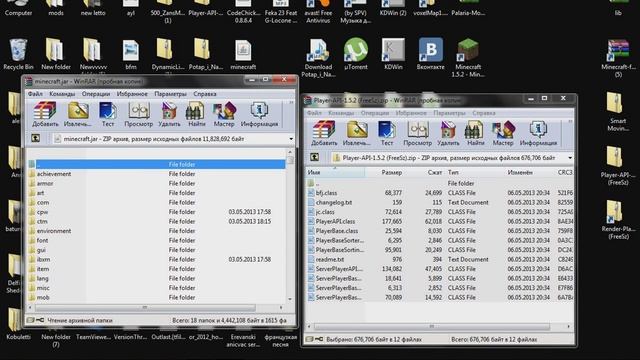Open Файл menu in minecraft.jar window
This screenshot has height=360, width=640.
pyautogui.click(x=35, y=94)
